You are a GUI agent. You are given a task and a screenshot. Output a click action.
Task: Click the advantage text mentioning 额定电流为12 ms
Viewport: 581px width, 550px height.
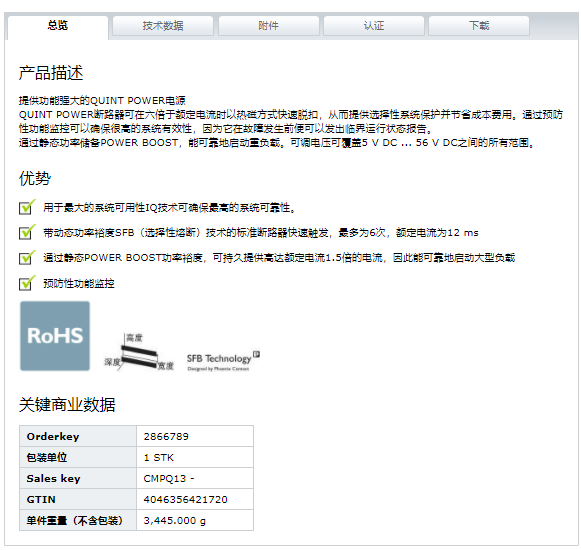point(261,233)
